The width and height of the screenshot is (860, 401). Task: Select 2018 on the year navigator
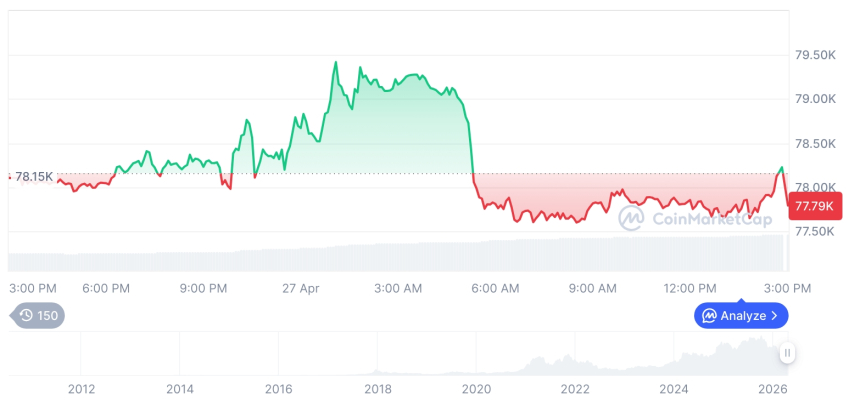[378, 389]
